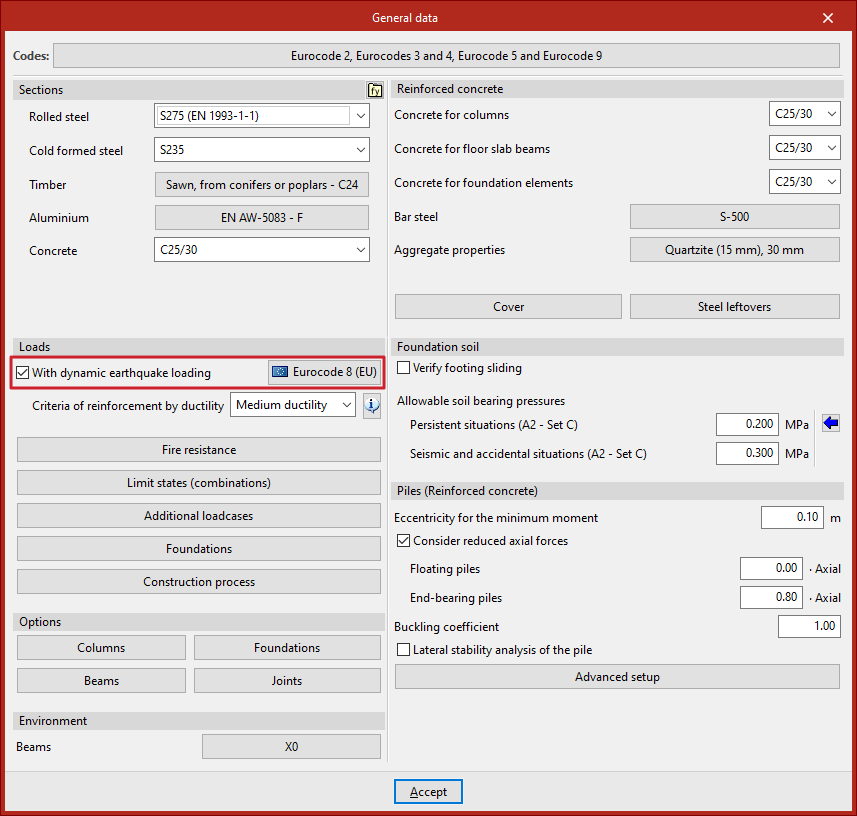
Task: Open Fire resistance settings
Action: coord(199,450)
